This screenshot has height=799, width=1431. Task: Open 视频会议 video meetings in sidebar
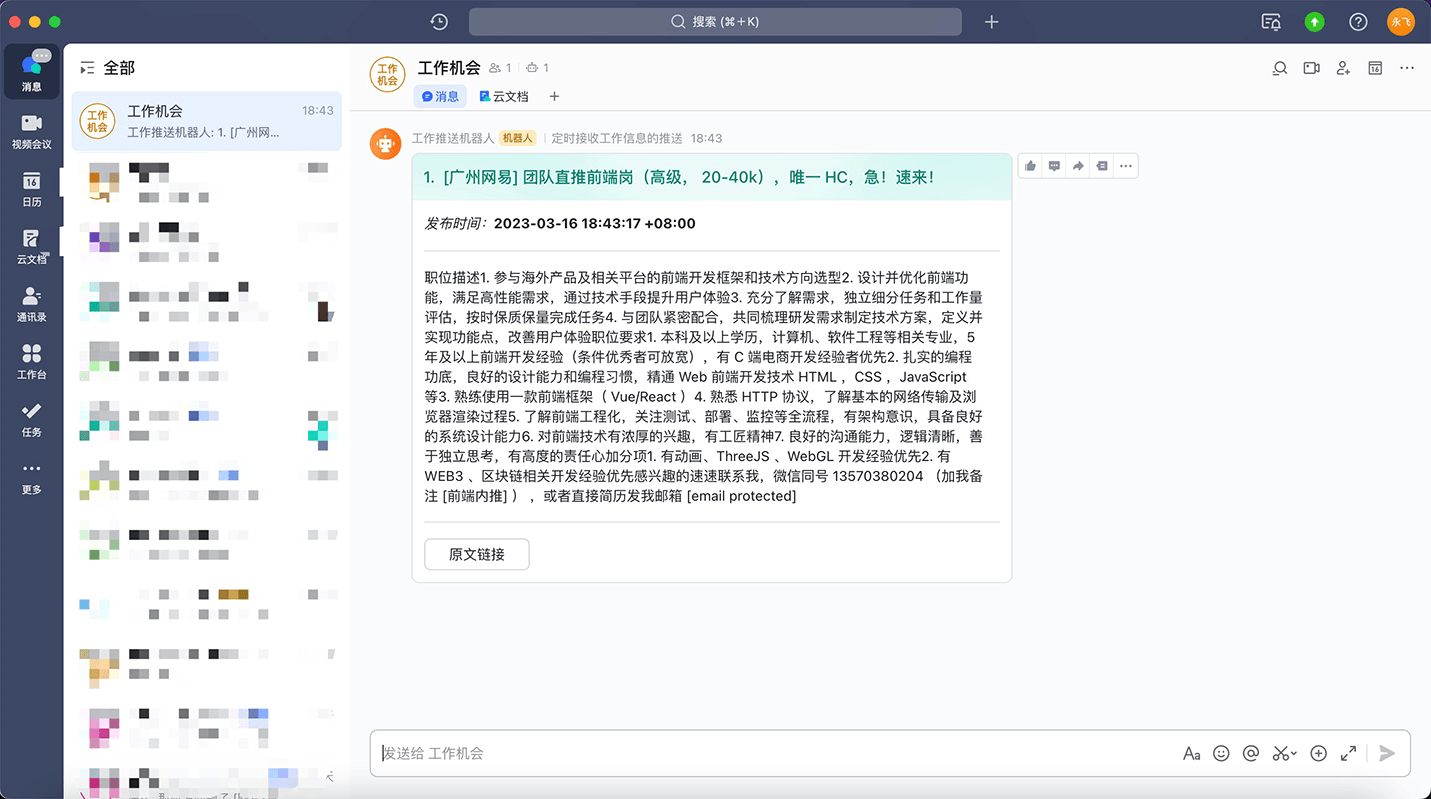pos(32,130)
